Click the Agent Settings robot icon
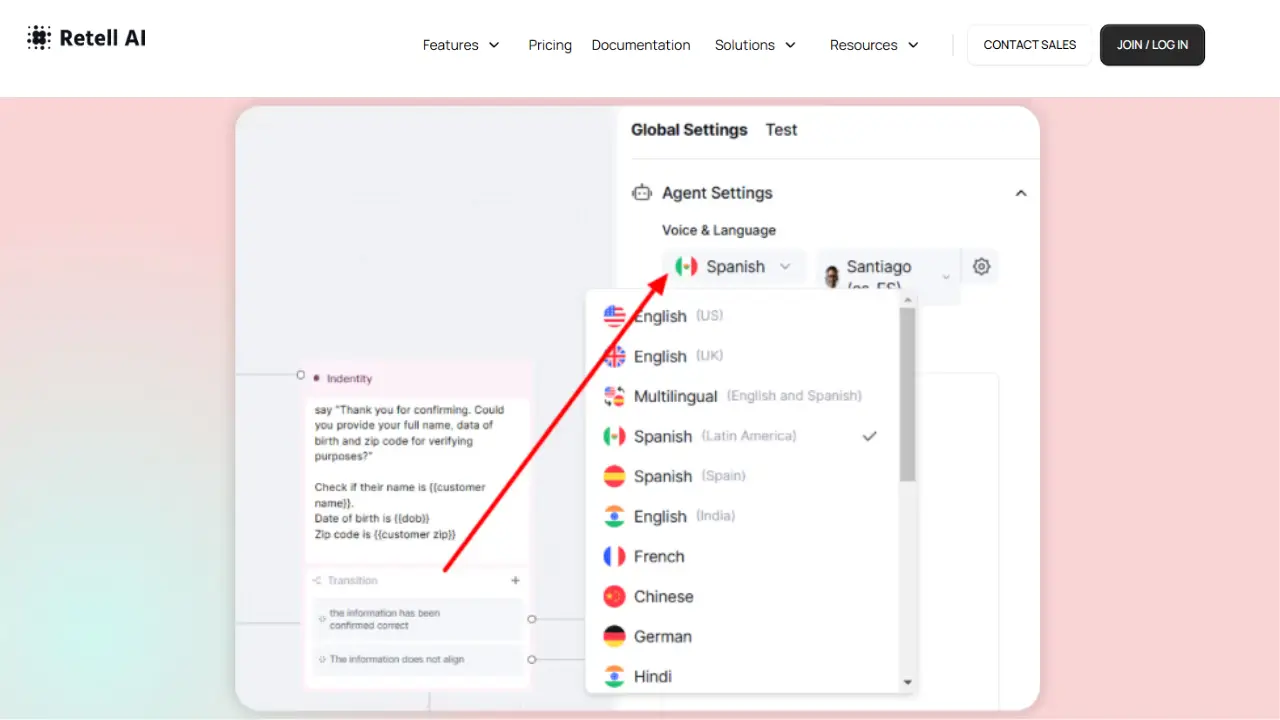The width and height of the screenshot is (1280, 720). click(x=642, y=193)
